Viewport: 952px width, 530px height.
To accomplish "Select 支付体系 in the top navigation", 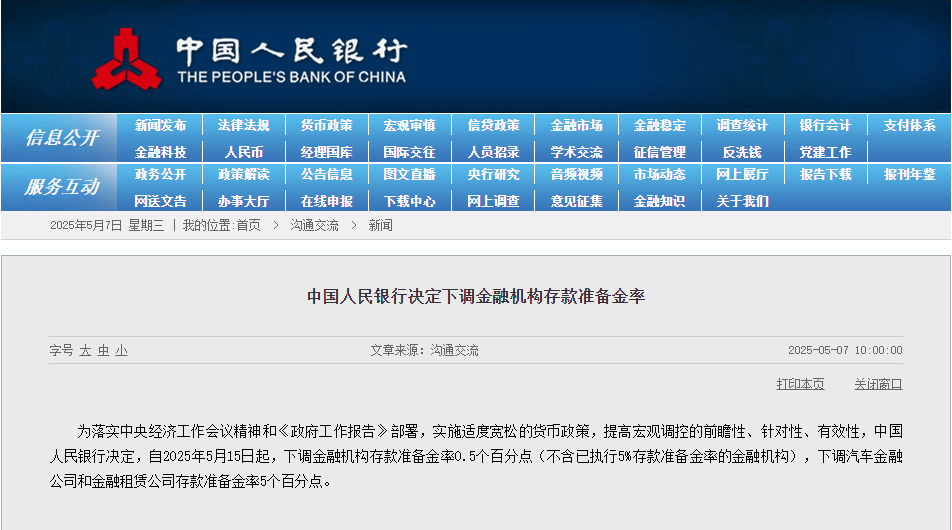I will pyautogui.click(x=909, y=126).
